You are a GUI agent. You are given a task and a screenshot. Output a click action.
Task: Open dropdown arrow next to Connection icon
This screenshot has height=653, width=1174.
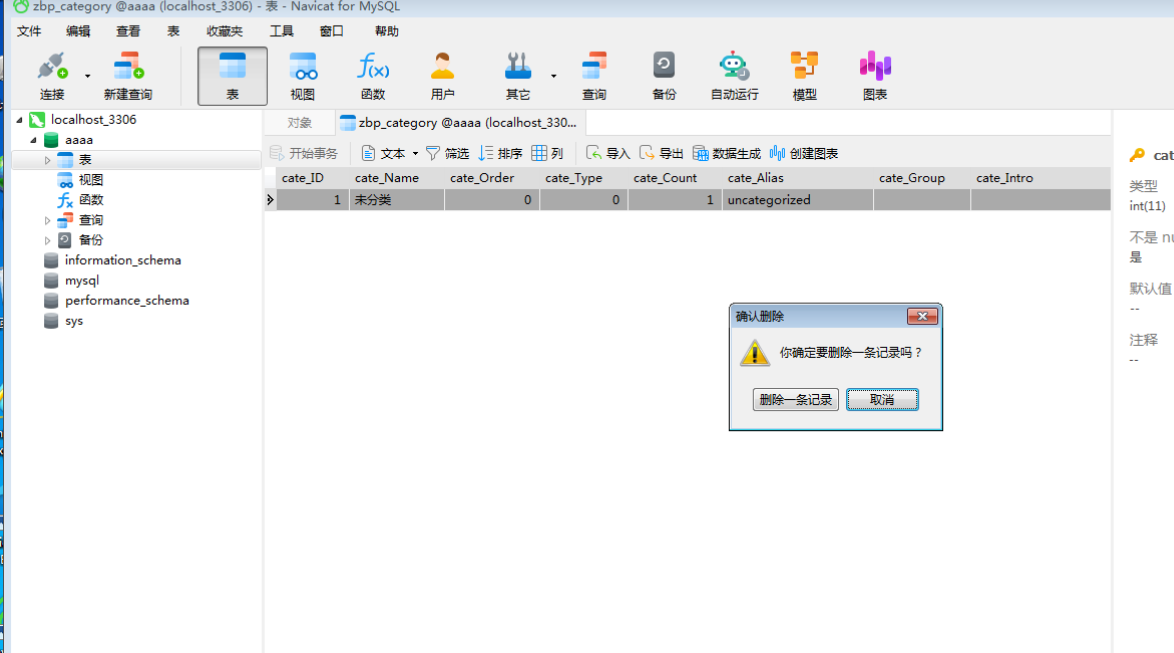click(x=88, y=76)
